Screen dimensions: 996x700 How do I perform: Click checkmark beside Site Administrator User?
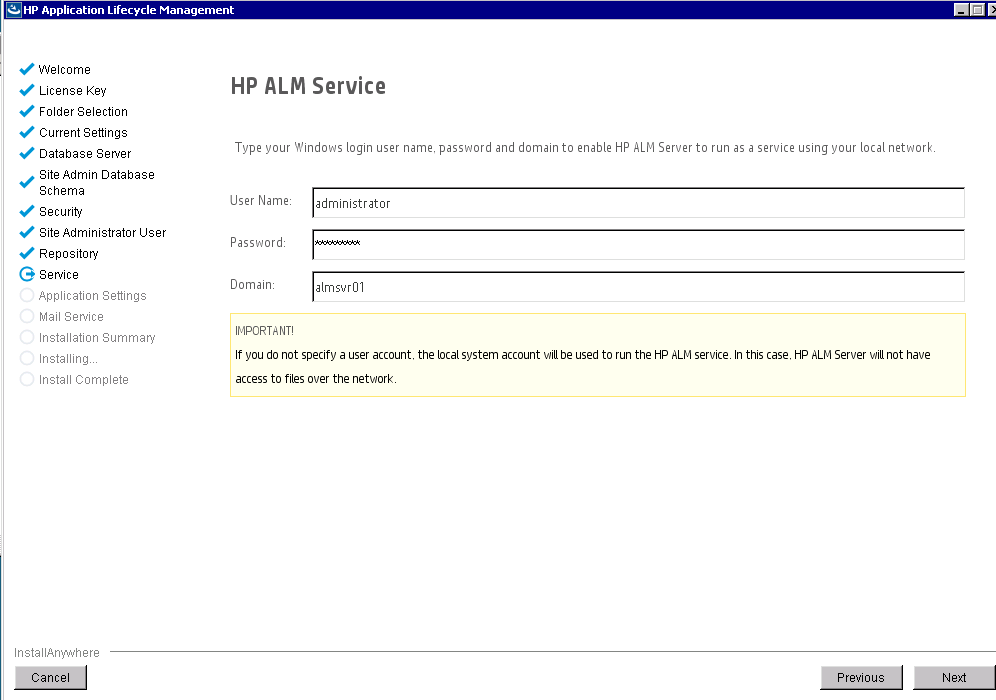27,231
